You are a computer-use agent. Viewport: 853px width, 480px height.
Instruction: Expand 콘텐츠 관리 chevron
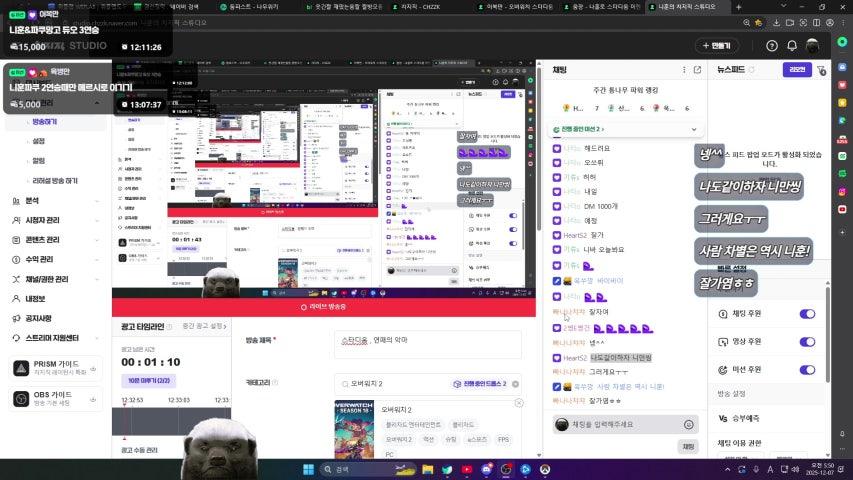(x=97, y=241)
